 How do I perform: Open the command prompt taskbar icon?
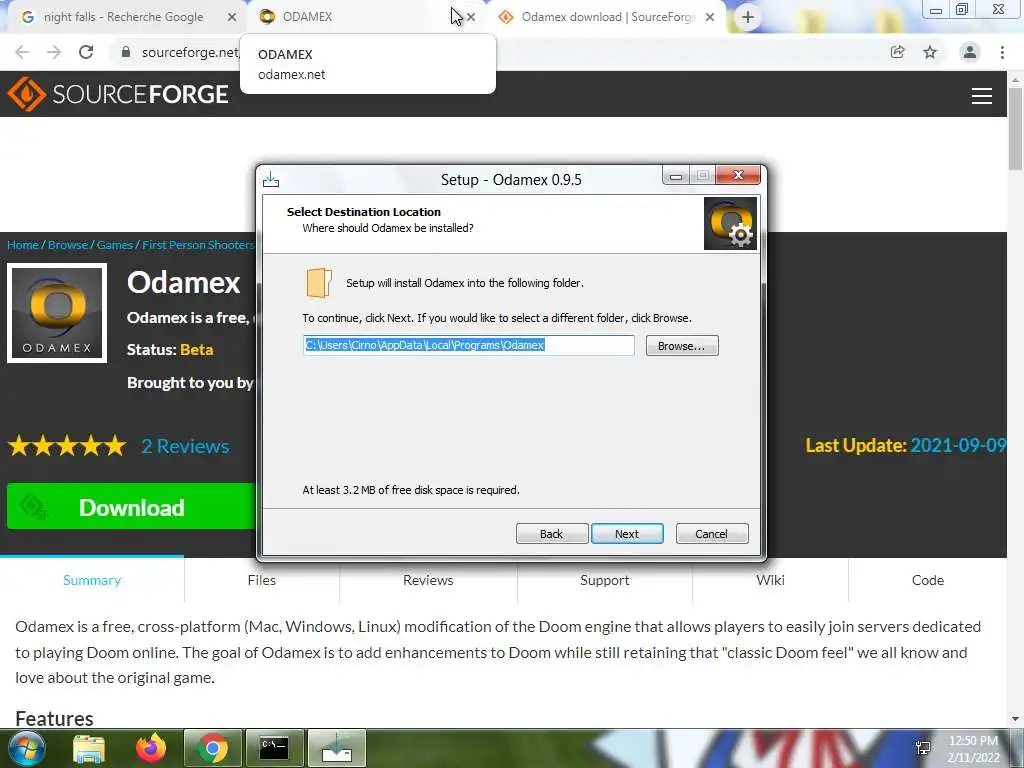tap(274, 748)
